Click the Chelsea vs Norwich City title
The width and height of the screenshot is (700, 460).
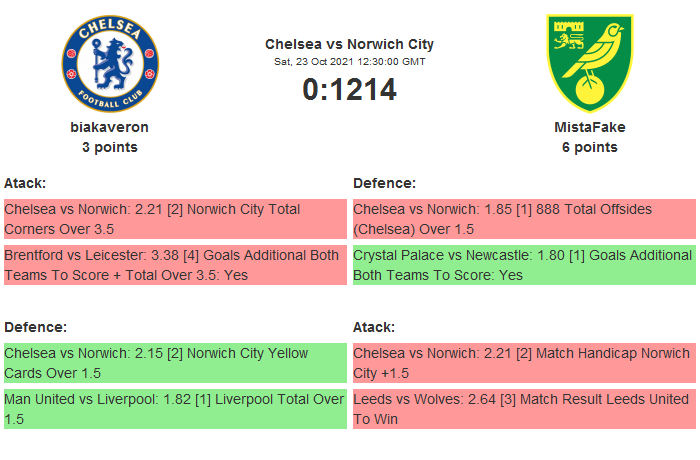click(x=349, y=44)
